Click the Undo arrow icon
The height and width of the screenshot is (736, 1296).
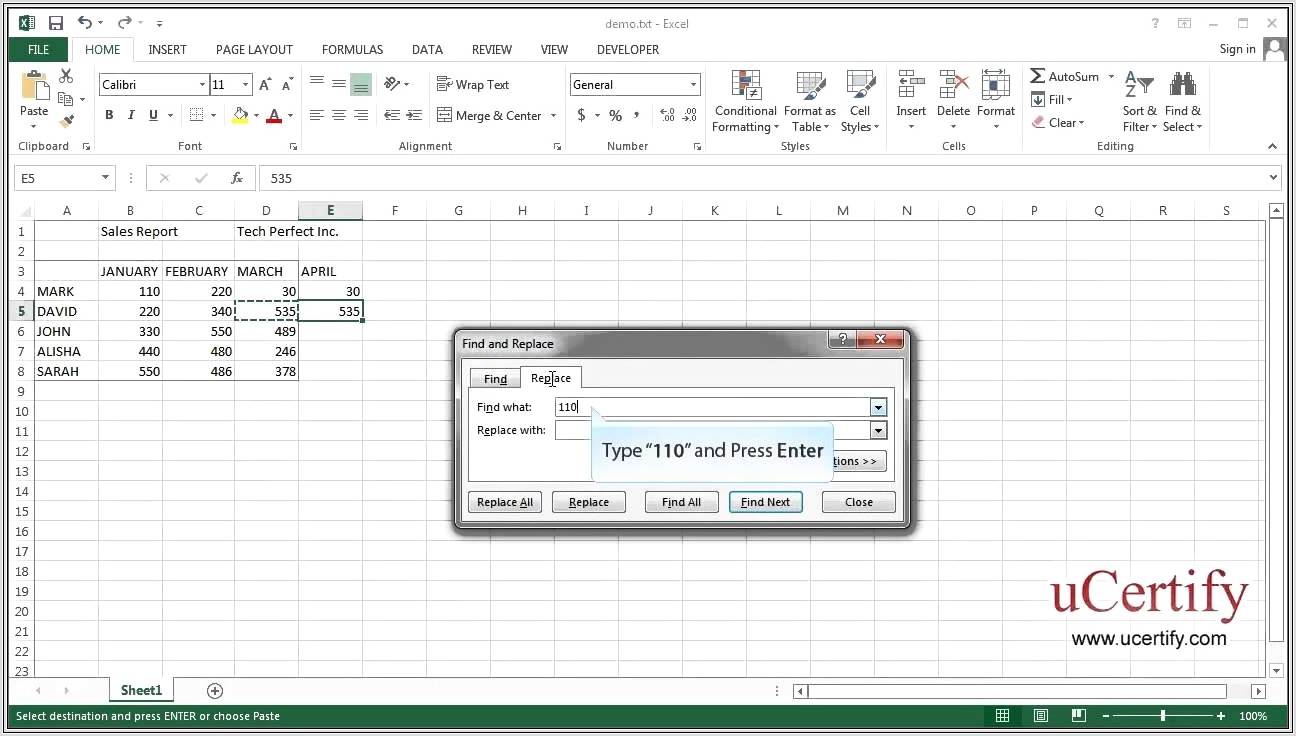click(x=85, y=23)
